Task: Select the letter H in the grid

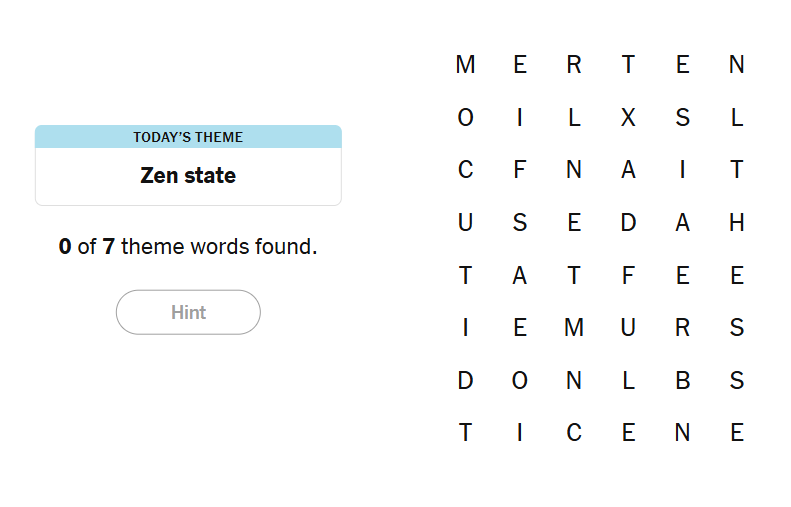Action: click(737, 223)
